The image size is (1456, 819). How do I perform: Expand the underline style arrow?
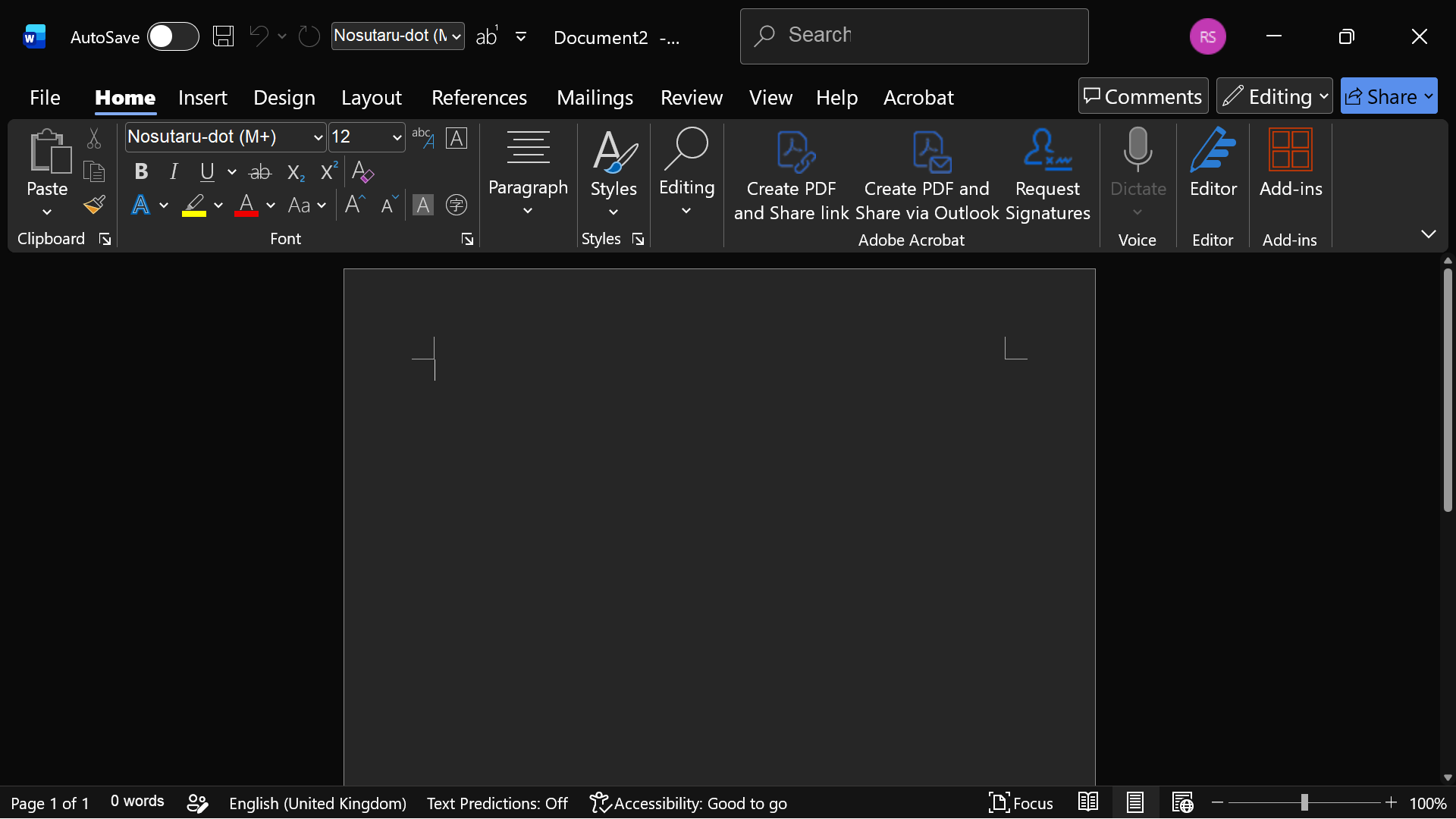tap(232, 172)
